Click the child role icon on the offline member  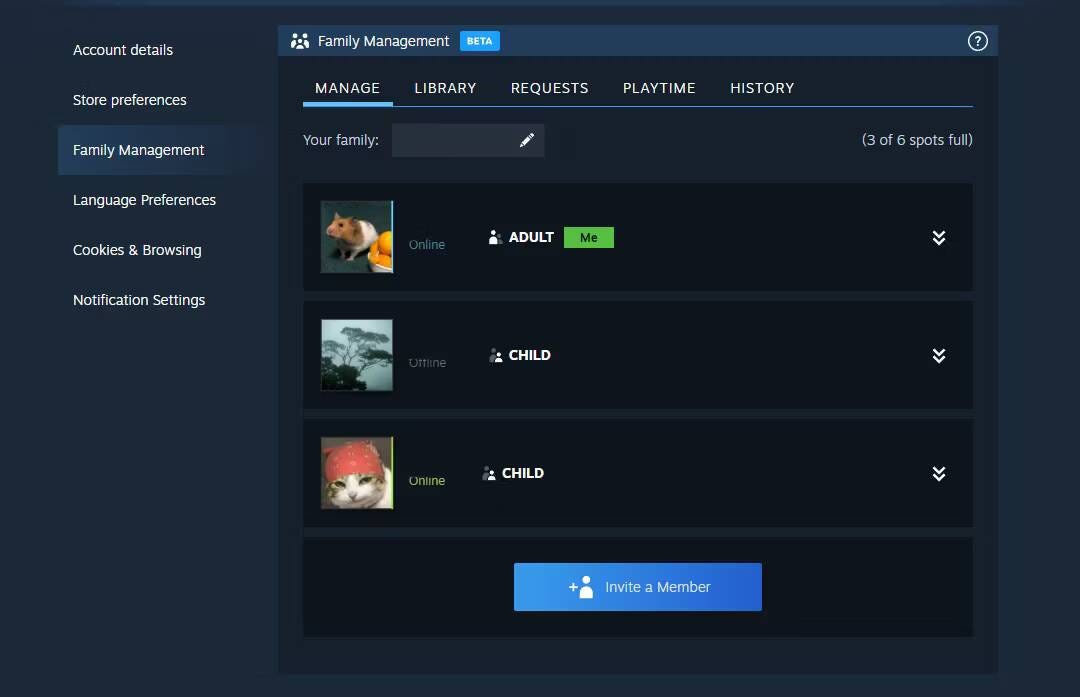click(495, 355)
